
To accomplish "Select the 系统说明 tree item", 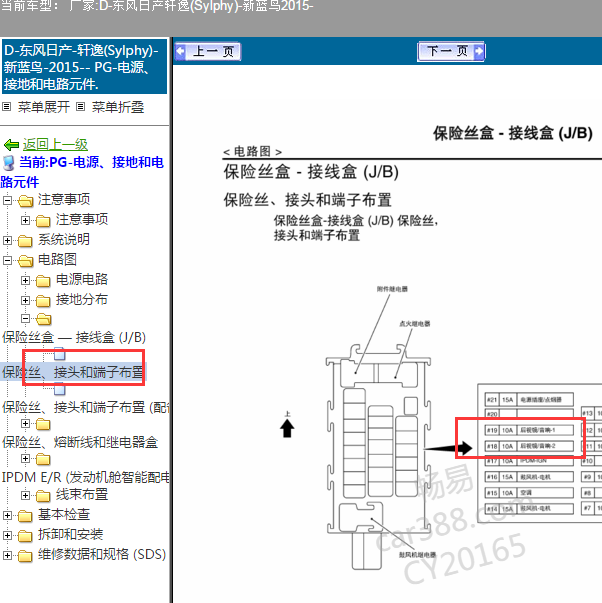I will [x=64, y=240].
